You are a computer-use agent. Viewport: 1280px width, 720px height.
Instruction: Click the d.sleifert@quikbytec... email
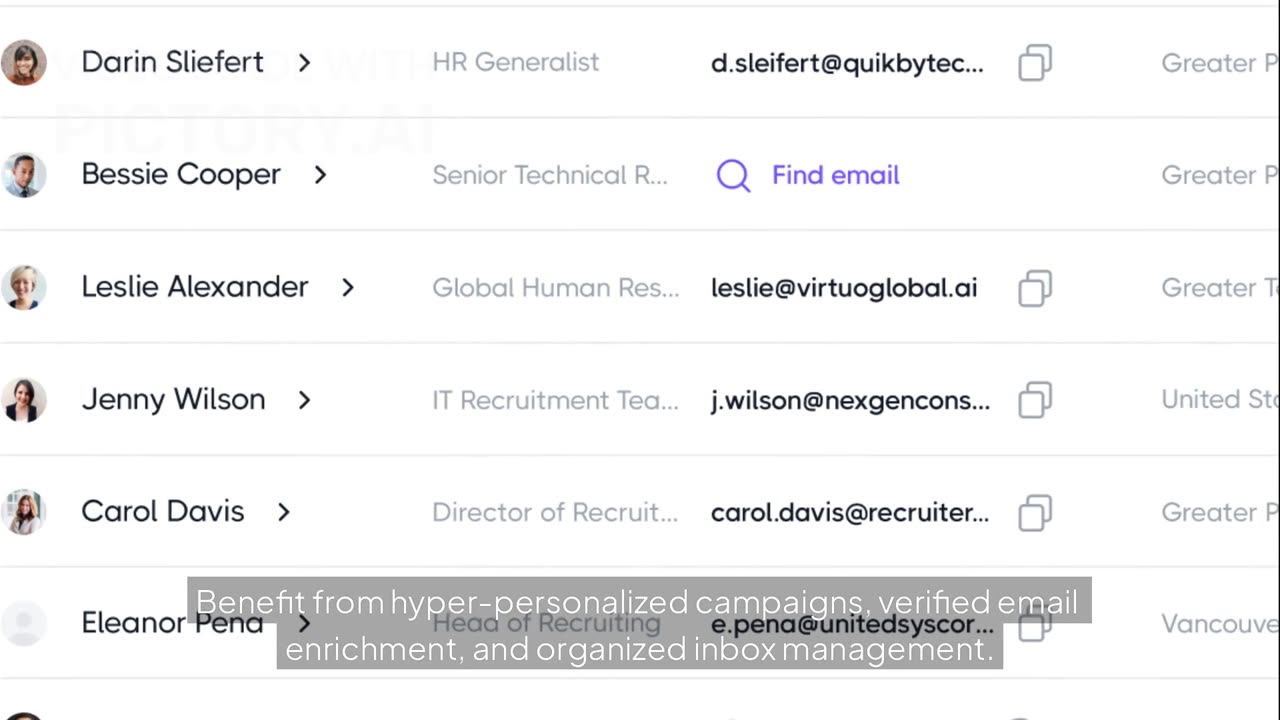coord(846,63)
